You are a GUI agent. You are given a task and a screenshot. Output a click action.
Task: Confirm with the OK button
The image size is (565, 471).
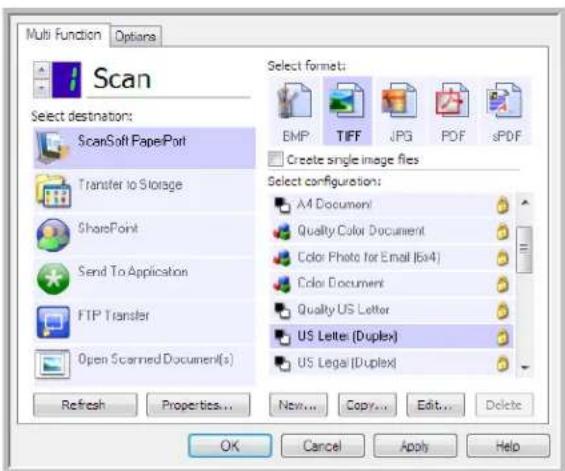click(230, 446)
